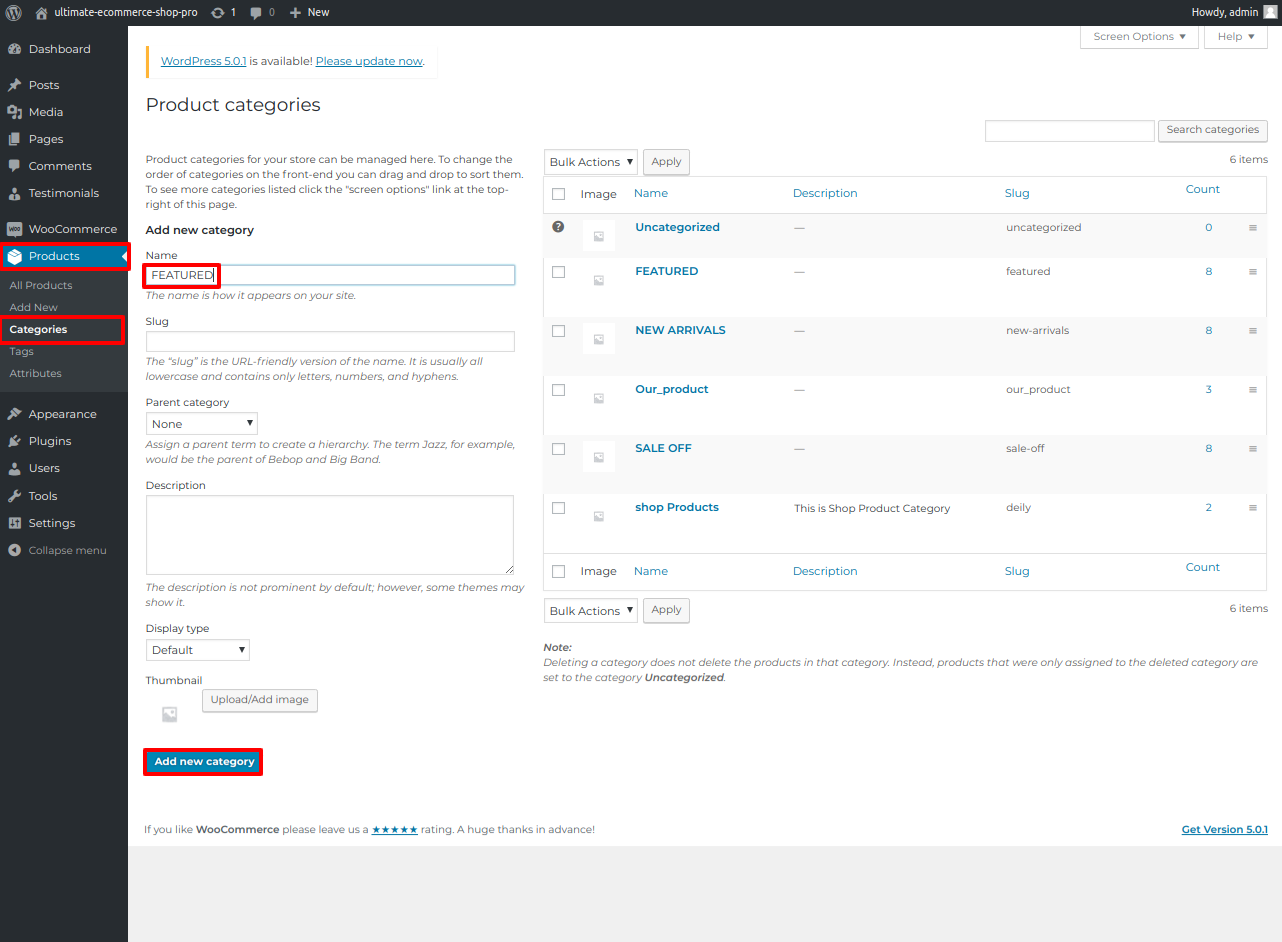Open Add New product submenu item
The width and height of the screenshot is (1282, 942).
click(34, 307)
